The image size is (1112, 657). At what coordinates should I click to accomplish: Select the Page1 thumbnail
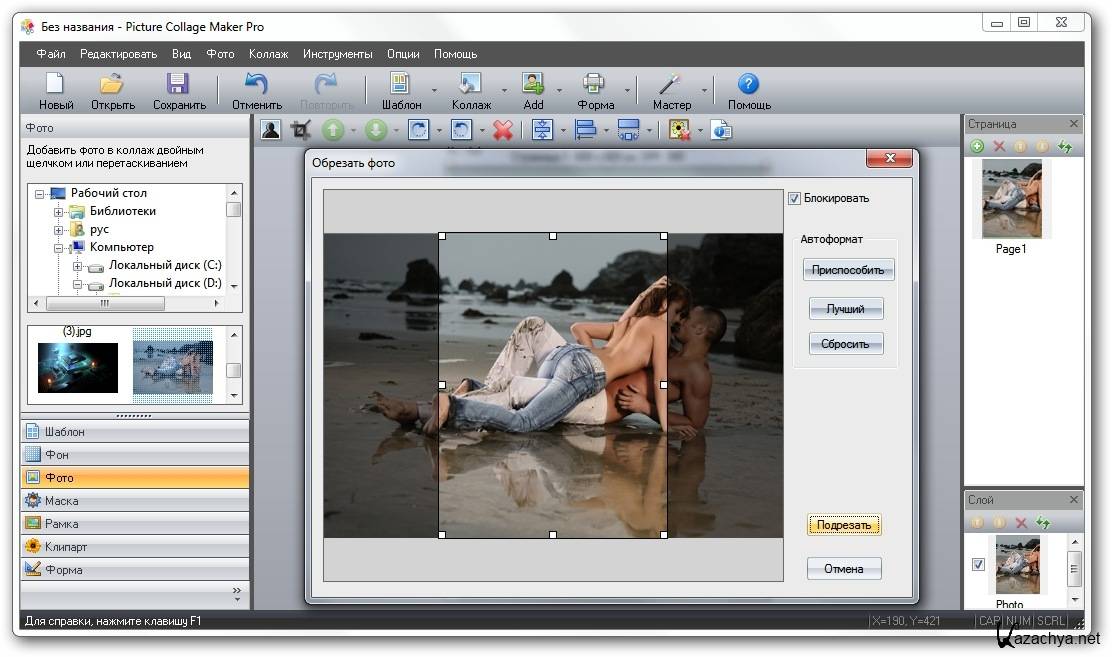point(1011,200)
